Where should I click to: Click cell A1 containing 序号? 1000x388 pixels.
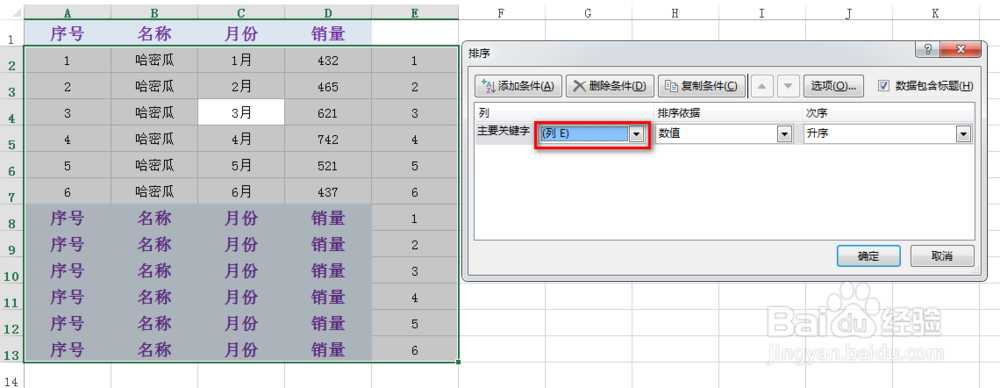[67, 33]
